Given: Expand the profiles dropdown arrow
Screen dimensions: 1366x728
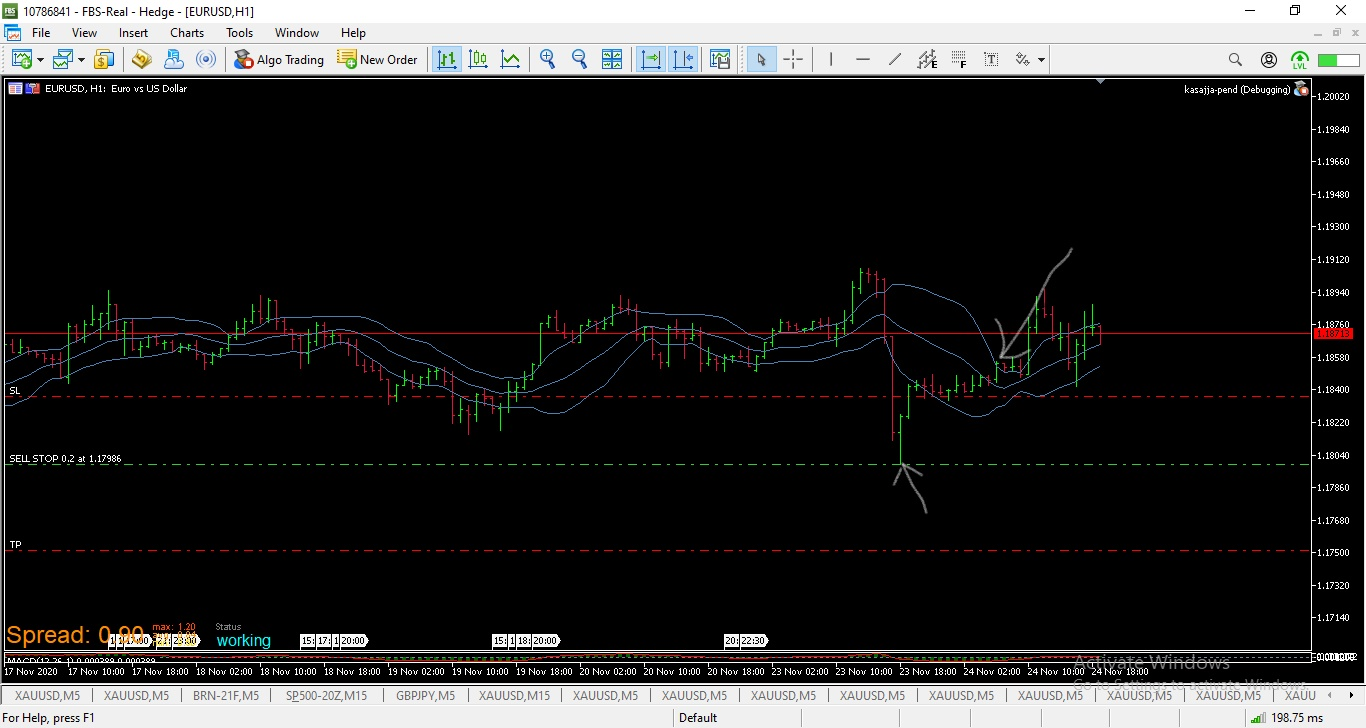Looking at the screenshot, I should click(81, 60).
